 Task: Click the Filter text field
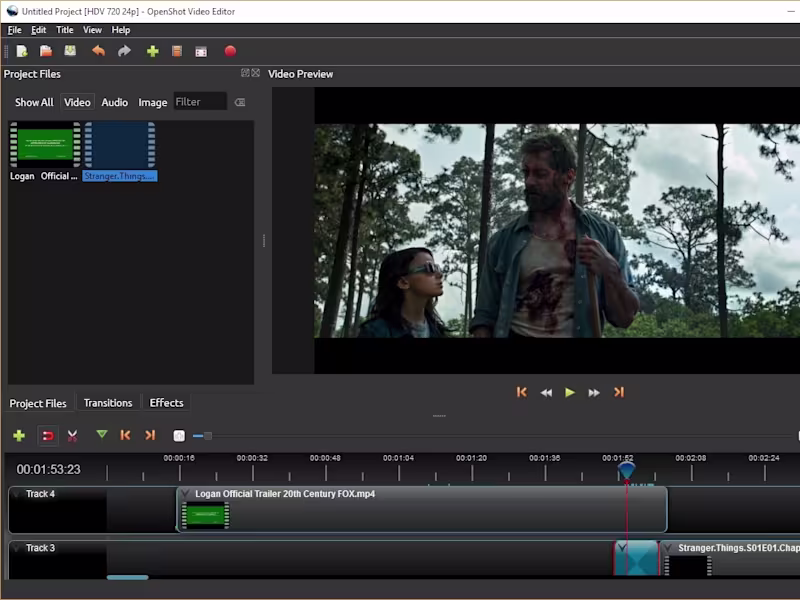point(199,102)
